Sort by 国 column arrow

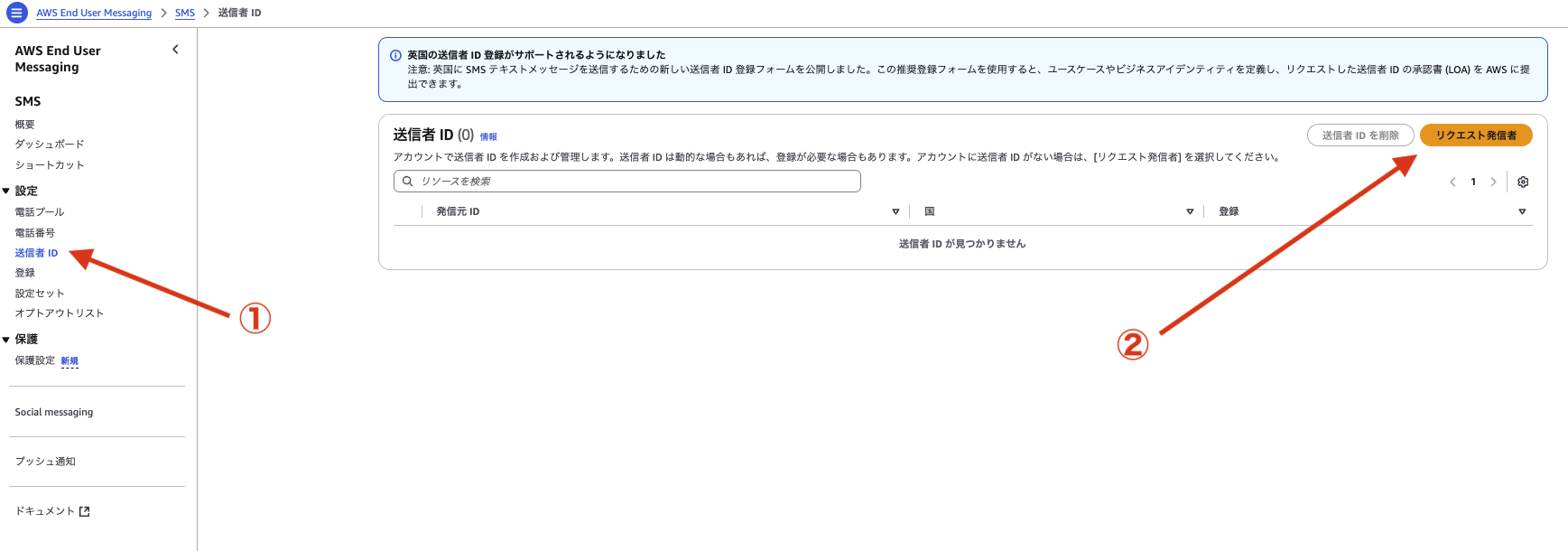(x=1190, y=211)
